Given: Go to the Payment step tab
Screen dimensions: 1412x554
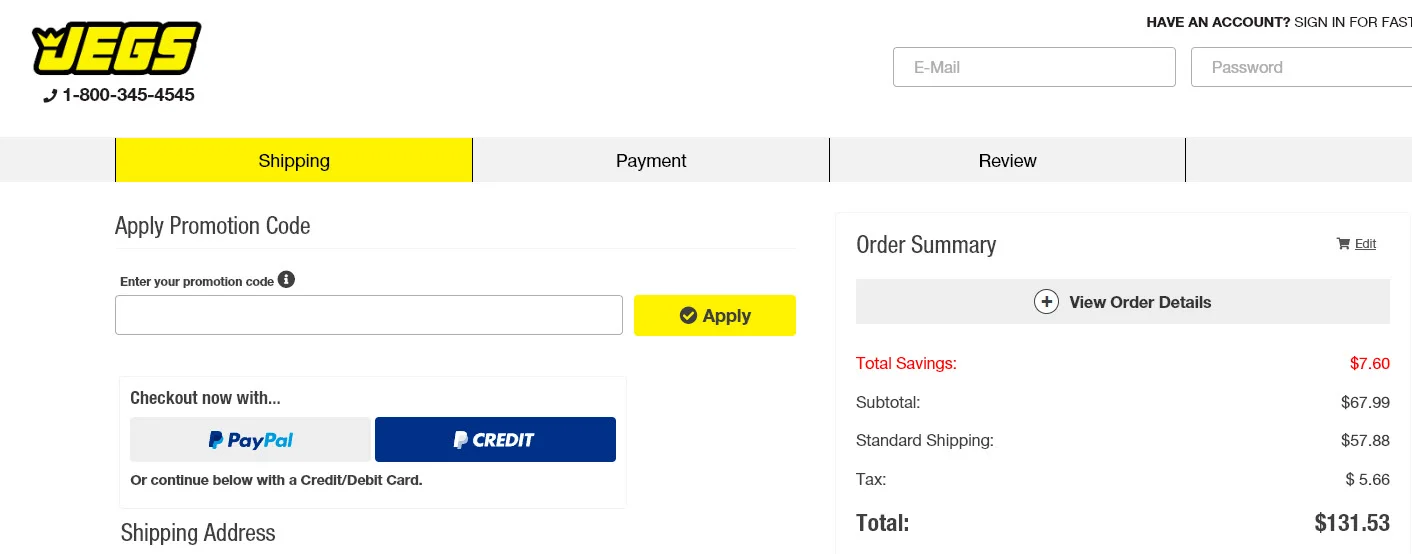Looking at the screenshot, I should (x=651, y=161).
